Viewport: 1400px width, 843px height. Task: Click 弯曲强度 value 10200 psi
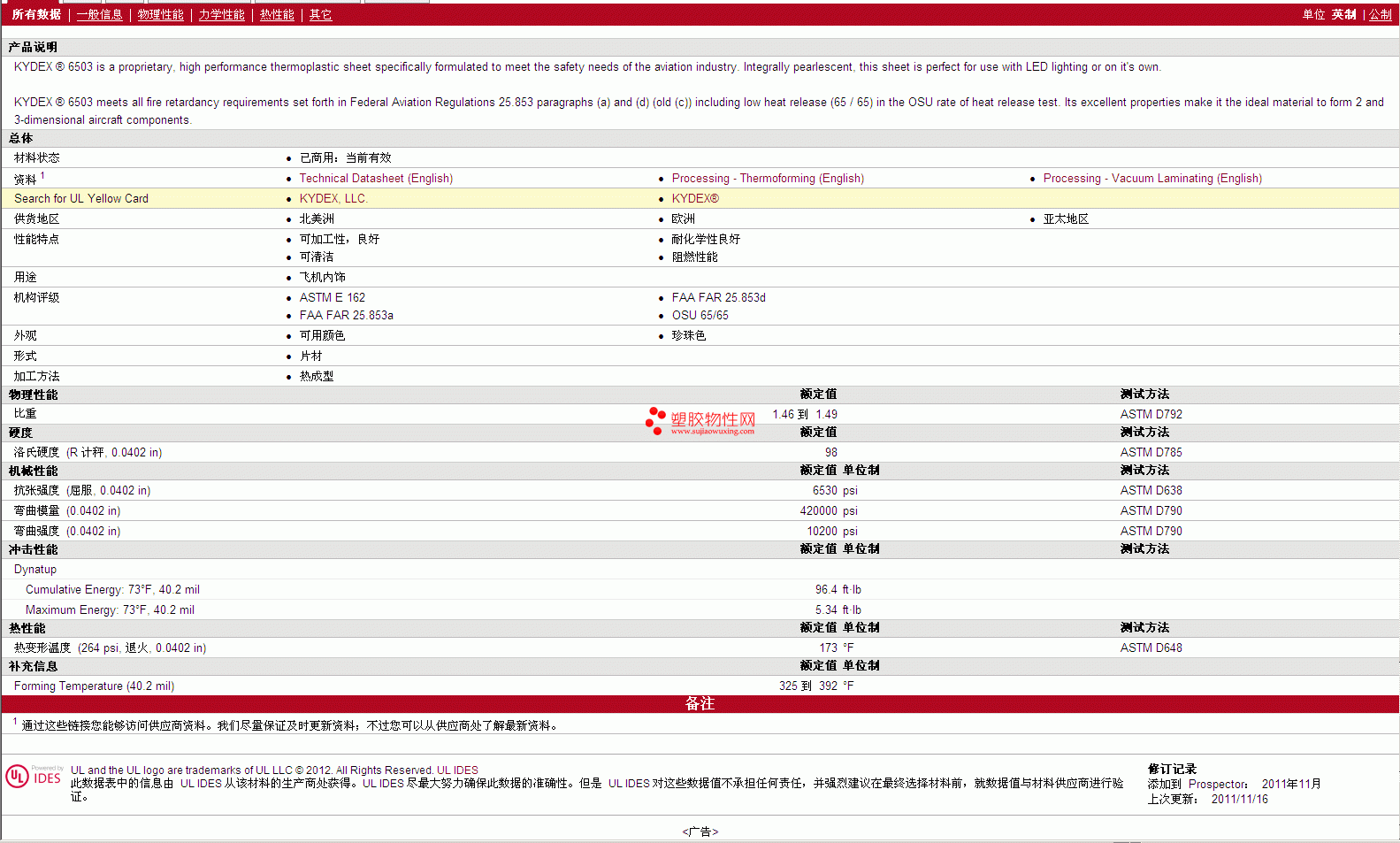(x=832, y=532)
